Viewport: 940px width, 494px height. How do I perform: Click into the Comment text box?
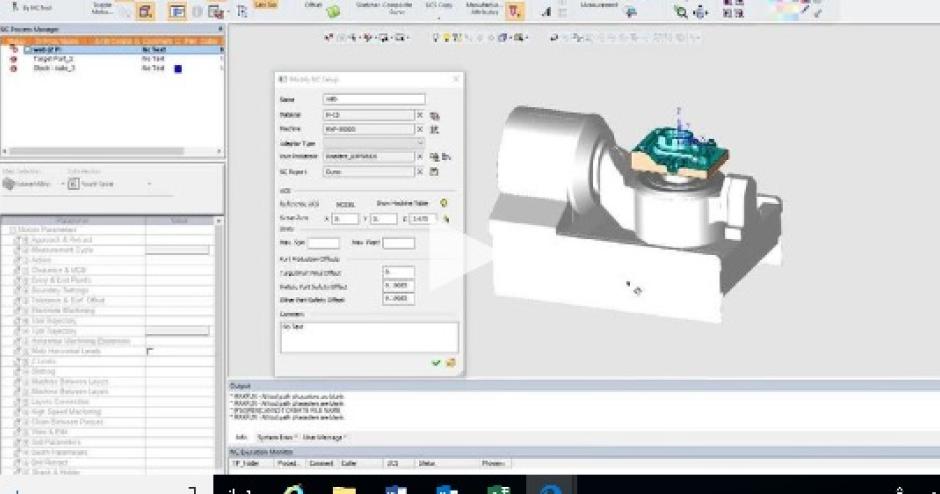[368, 335]
